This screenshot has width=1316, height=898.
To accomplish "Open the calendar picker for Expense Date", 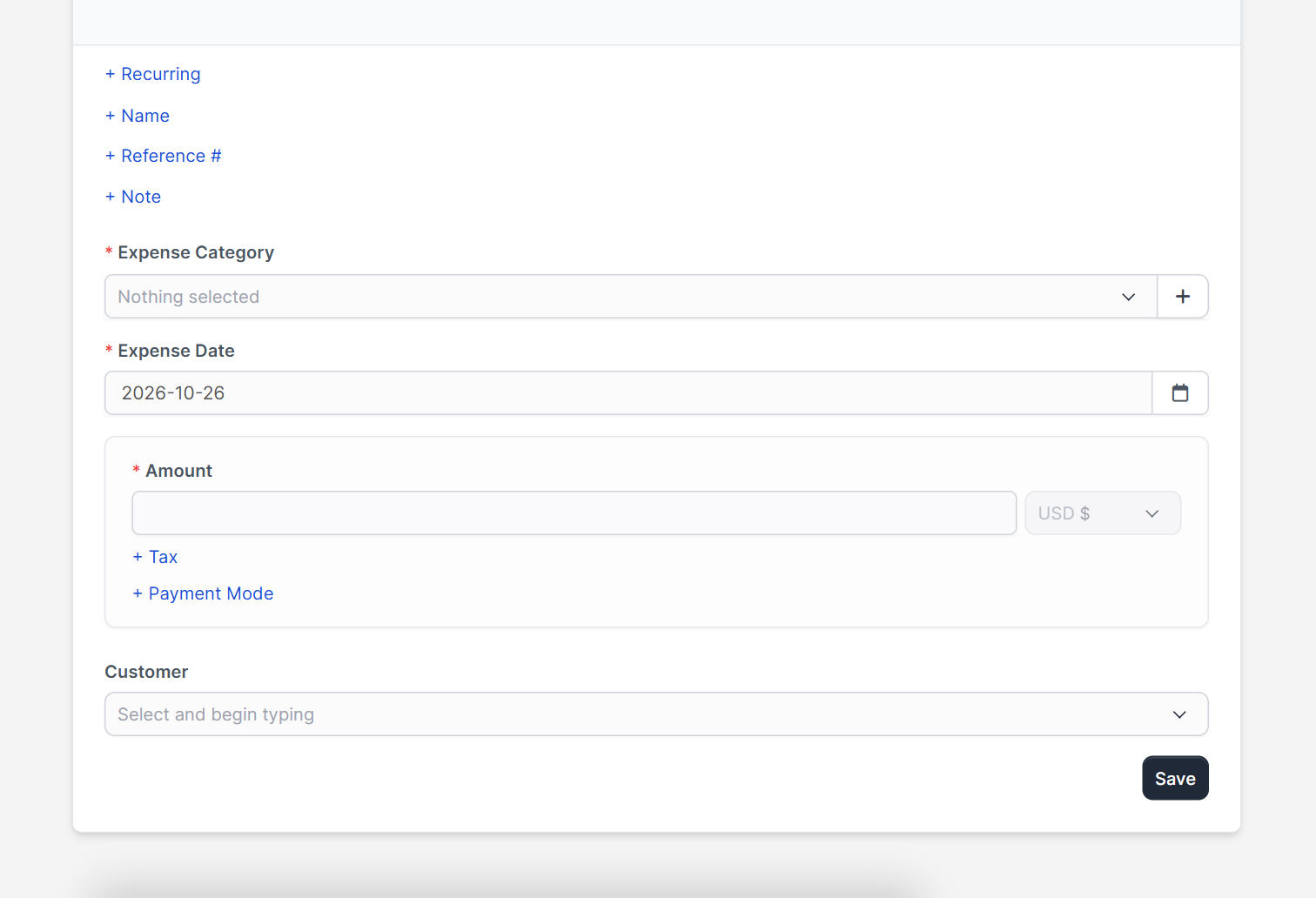I will click(1180, 393).
